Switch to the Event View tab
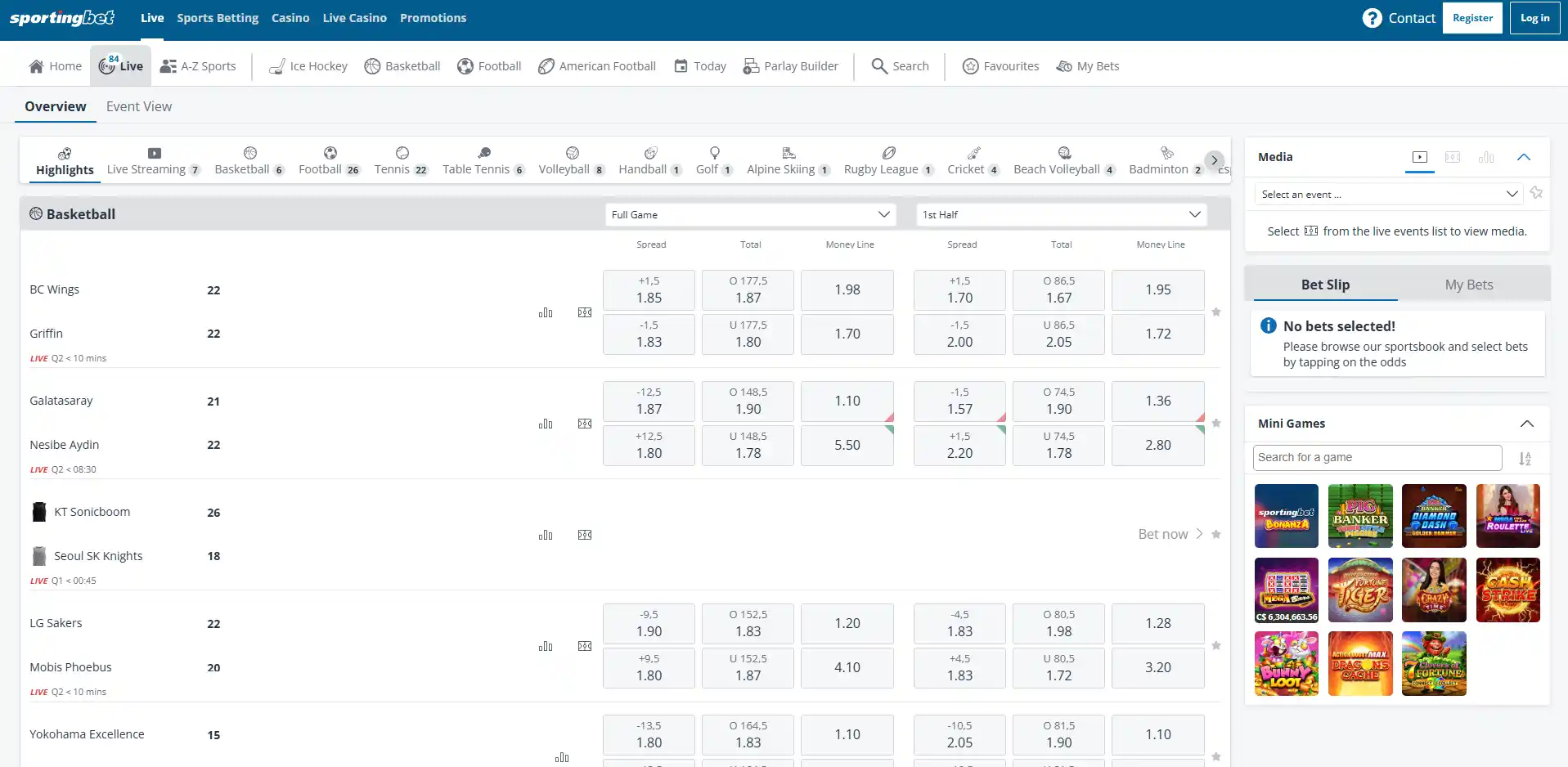 [139, 106]
